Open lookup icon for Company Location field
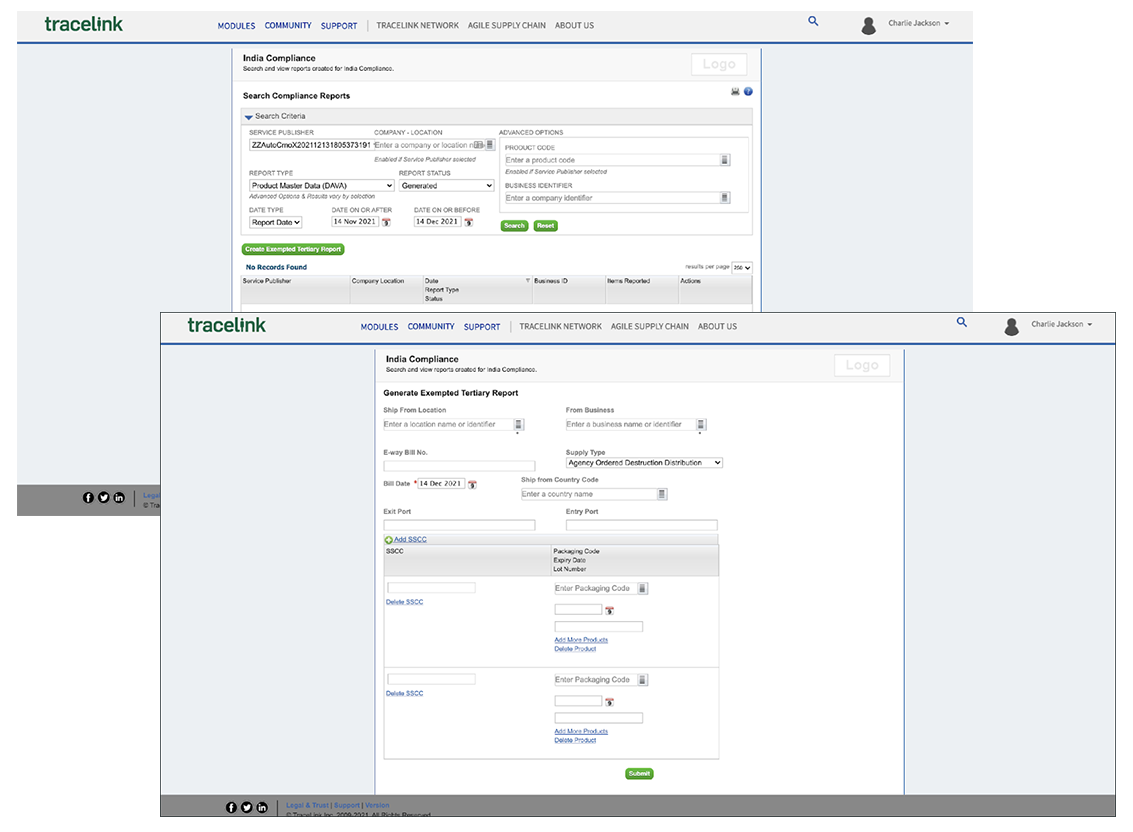1133x832 pixels. pos(489,145)
